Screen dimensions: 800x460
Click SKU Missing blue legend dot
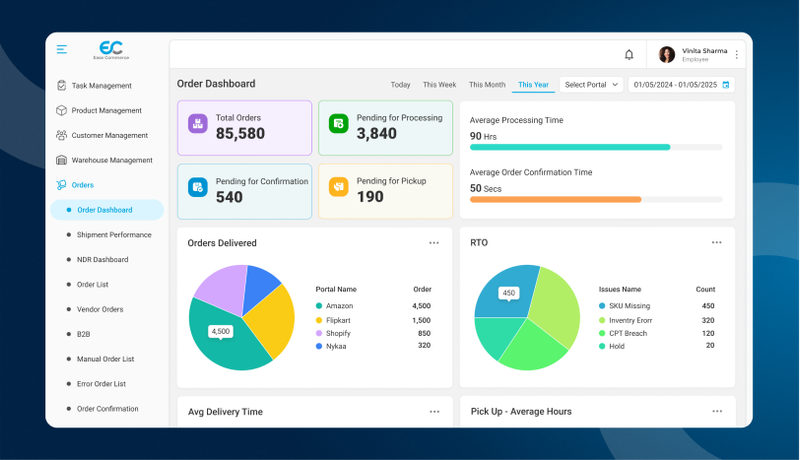(602, 306)
